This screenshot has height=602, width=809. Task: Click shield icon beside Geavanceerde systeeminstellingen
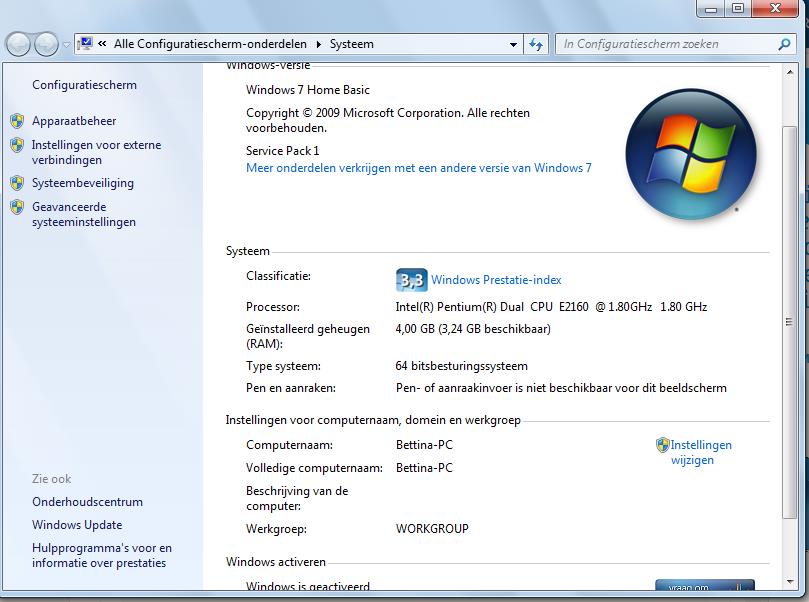(x=17, y=207)
